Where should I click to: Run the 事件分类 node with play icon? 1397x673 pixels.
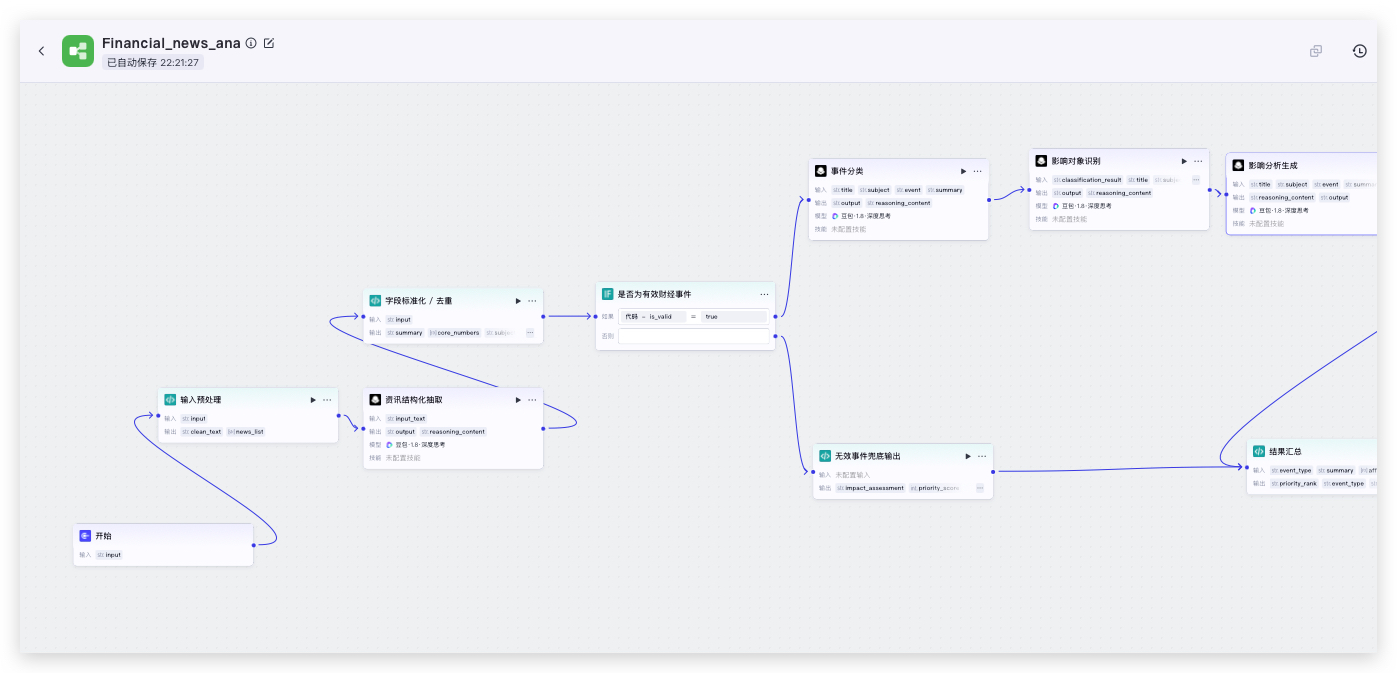(963, 171)
